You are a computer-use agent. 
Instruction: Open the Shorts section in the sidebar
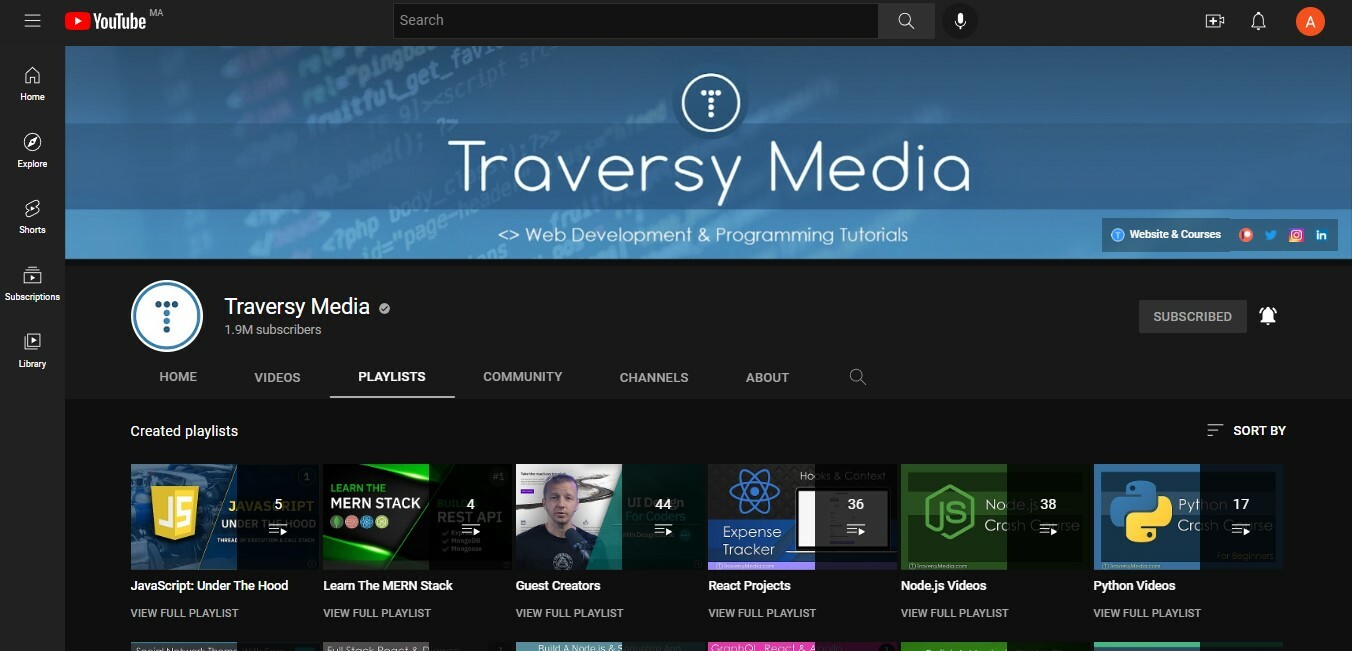(32, 215)
